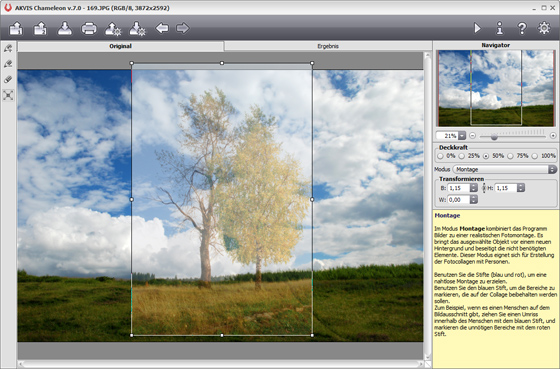
Task: Save the resulting image
Action: (65, 28)
